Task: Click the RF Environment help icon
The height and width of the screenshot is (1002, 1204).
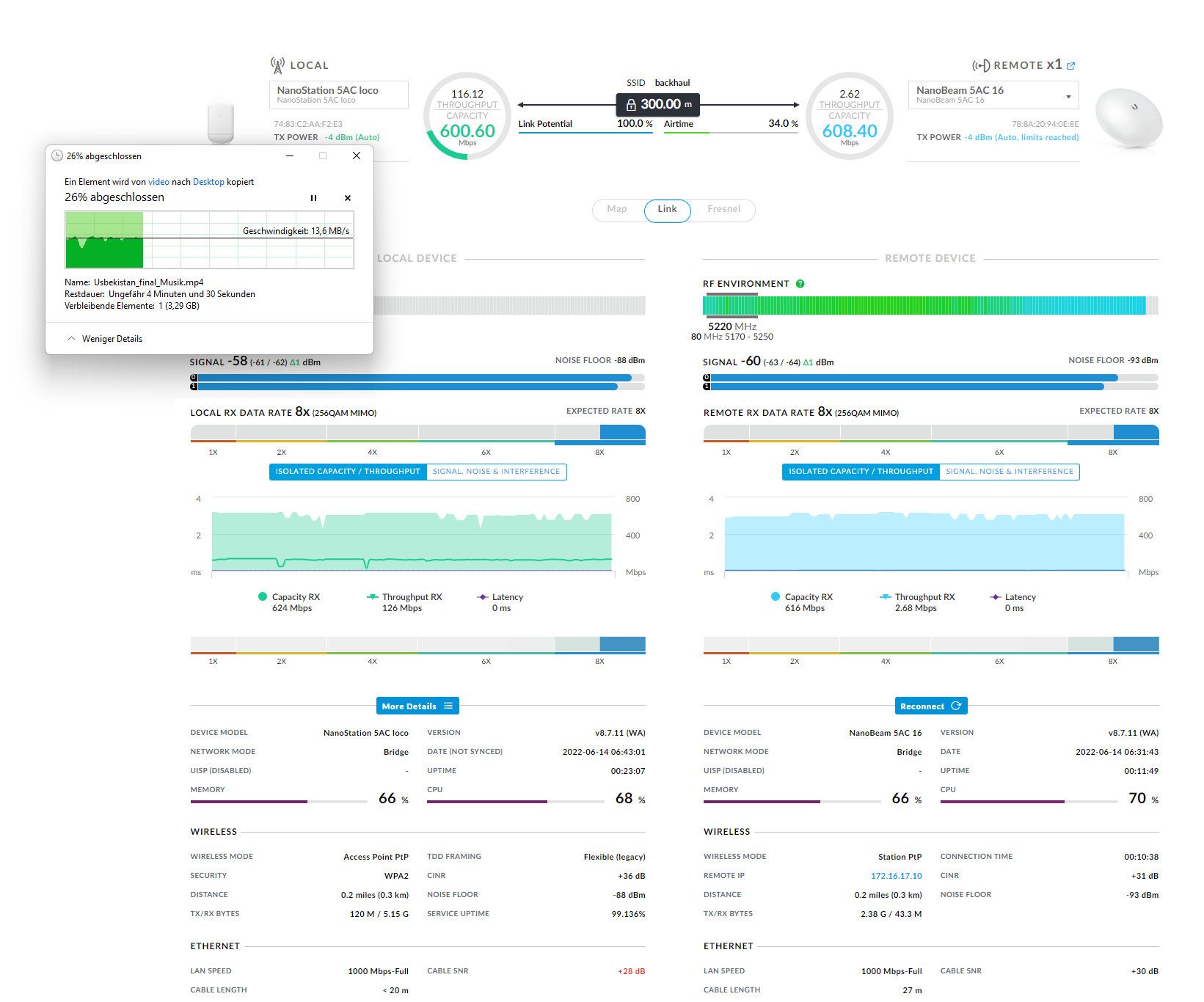Action: 800,284
